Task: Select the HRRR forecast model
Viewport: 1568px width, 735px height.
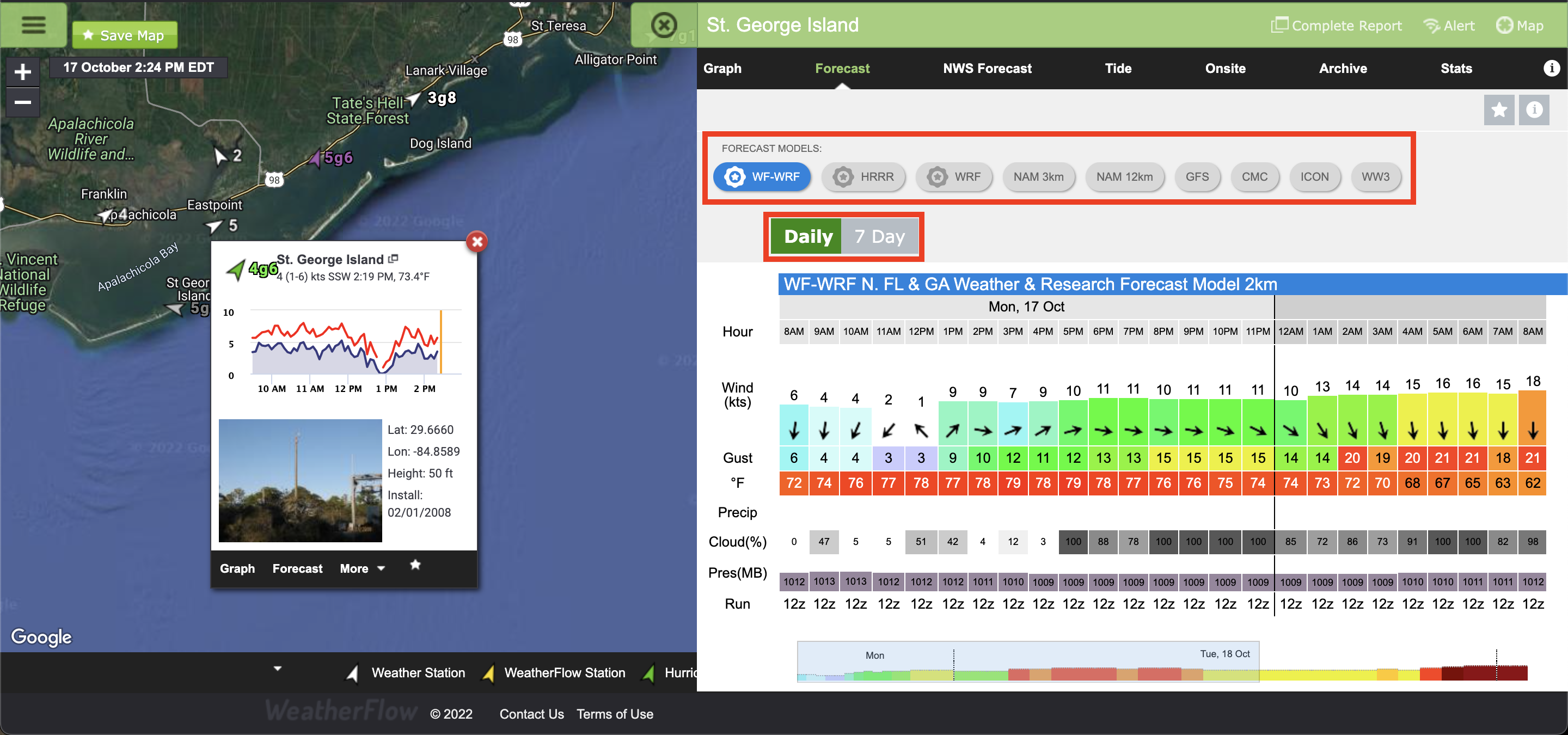Action: coord(863,177)
